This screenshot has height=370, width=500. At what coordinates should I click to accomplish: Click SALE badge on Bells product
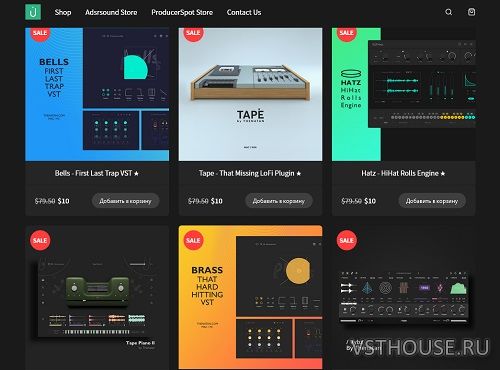[x=40, y=33]
